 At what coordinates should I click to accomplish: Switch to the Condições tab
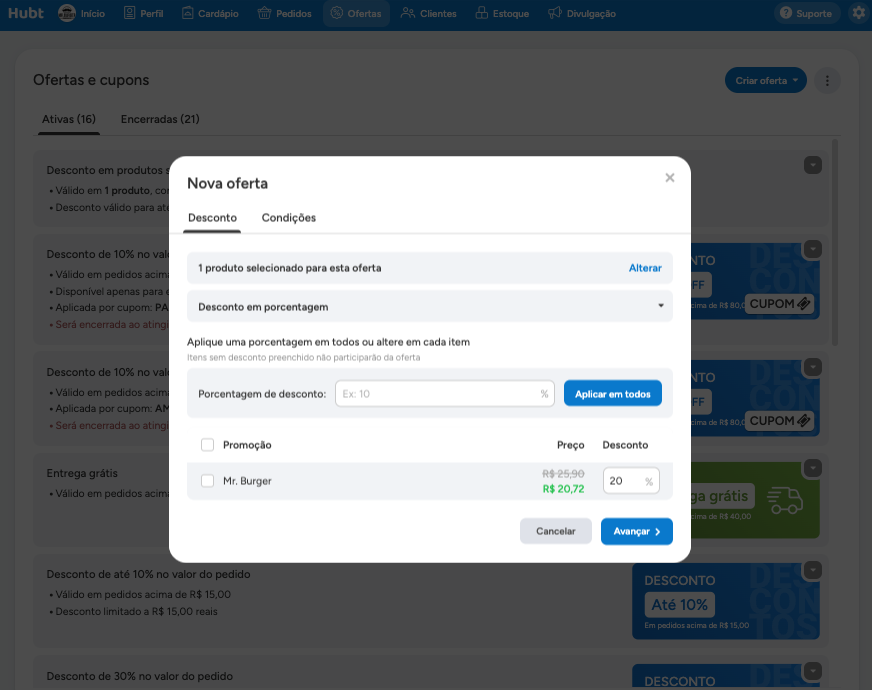click(289, 218)
